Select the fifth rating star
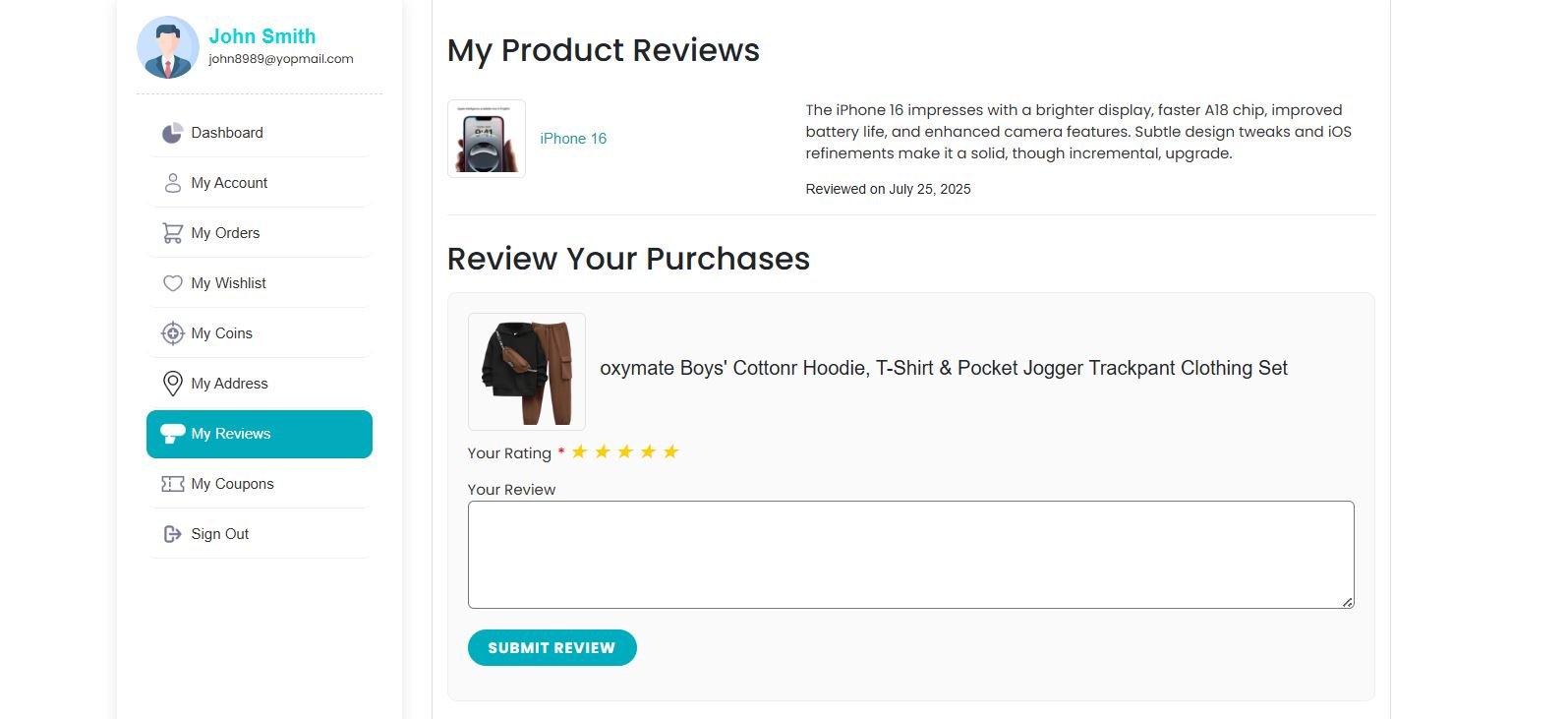Viewport: 1568px width, 719px height. pyautogui.click(x=671, y=451)
